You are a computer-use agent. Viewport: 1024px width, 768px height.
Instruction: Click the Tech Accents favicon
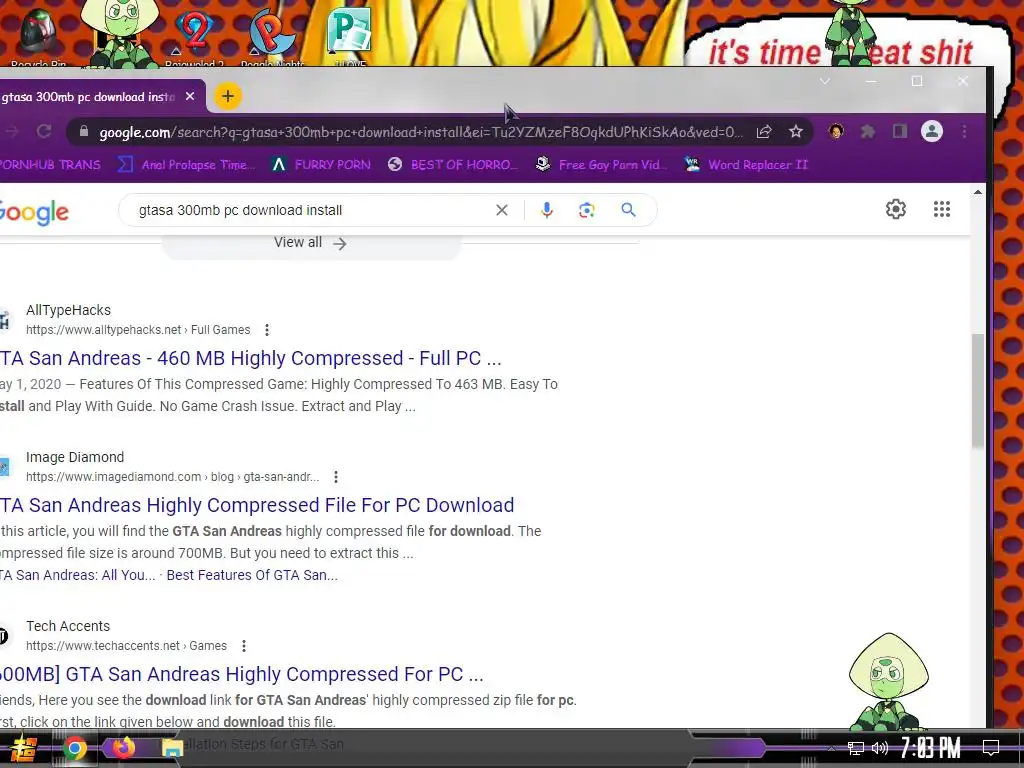tap(3, 635)
